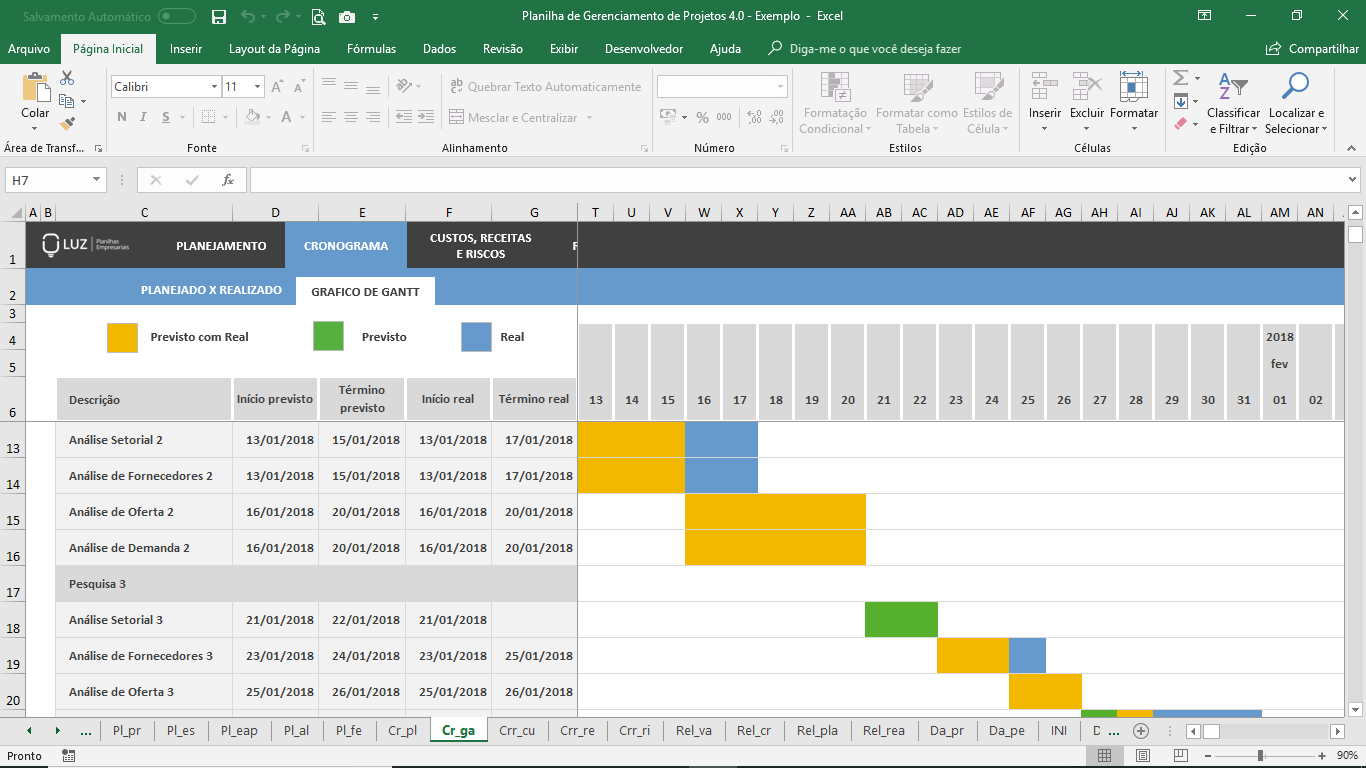Click the Compartilhar share button
1366x768 pixels.
1312,49
